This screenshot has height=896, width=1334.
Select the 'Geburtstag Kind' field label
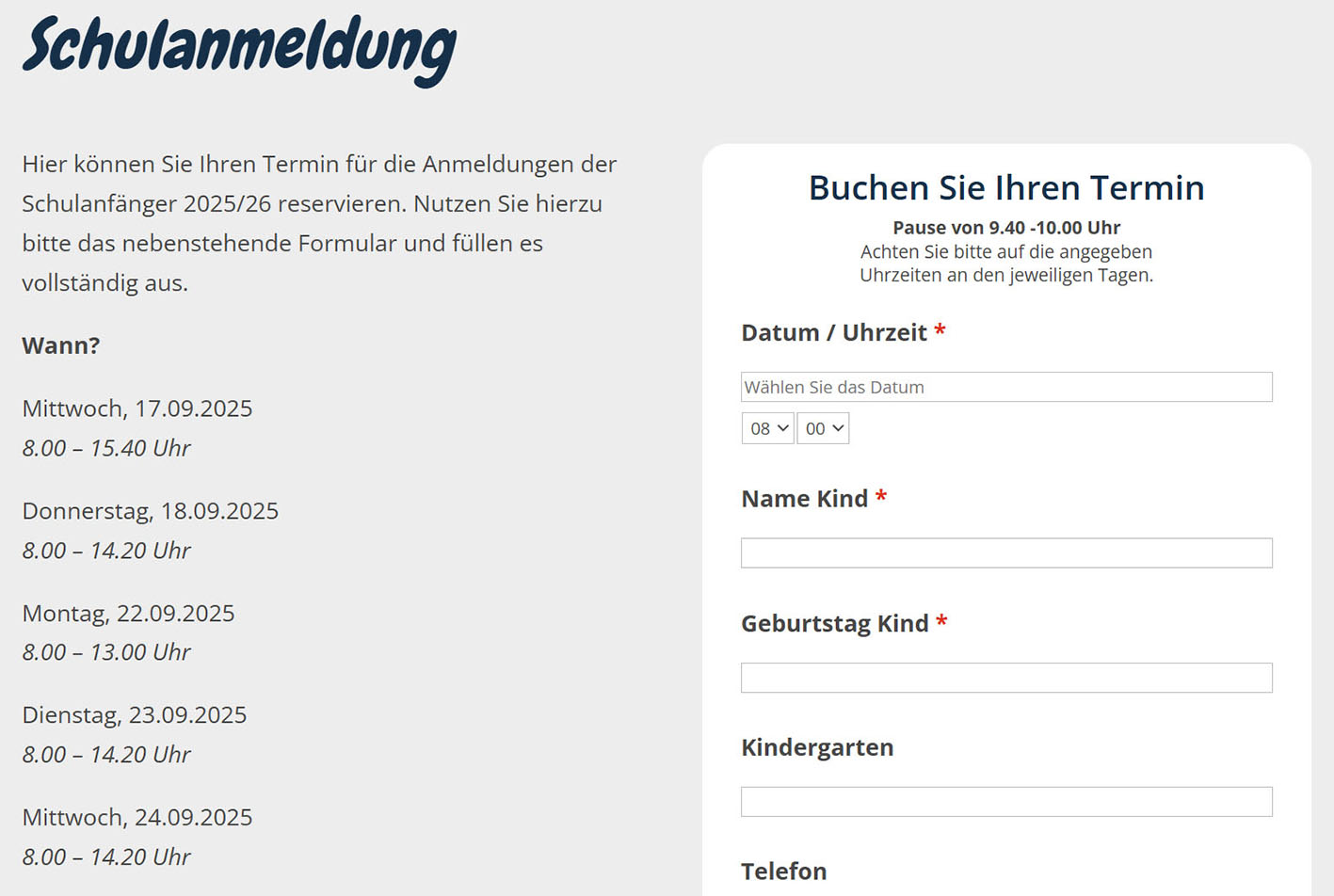[x=835, y=623]
